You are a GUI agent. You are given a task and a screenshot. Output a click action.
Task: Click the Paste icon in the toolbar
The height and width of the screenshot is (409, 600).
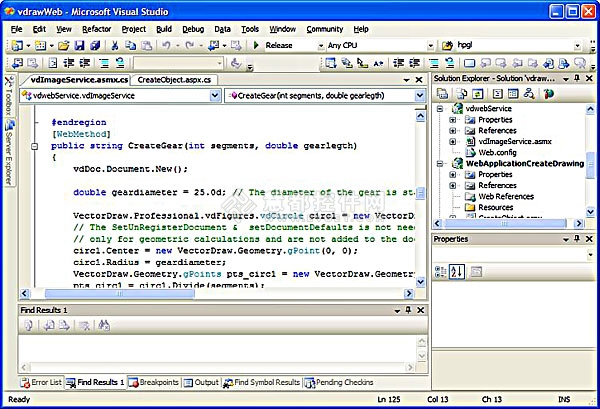(x=147, y=46)
